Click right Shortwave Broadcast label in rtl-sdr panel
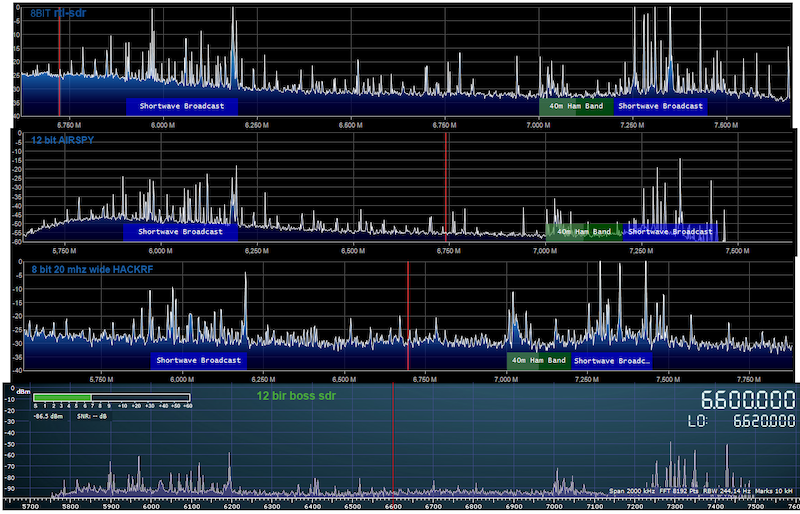 (x=659, y=105)
